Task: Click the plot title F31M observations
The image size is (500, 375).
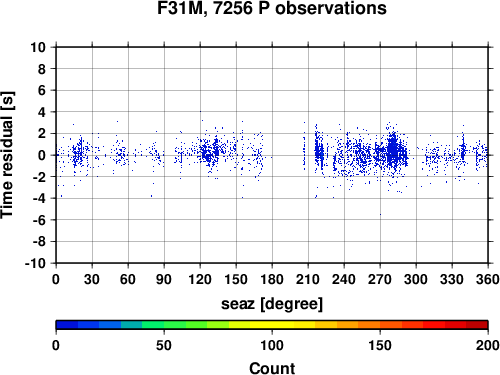Action: [x=272, y=8]
